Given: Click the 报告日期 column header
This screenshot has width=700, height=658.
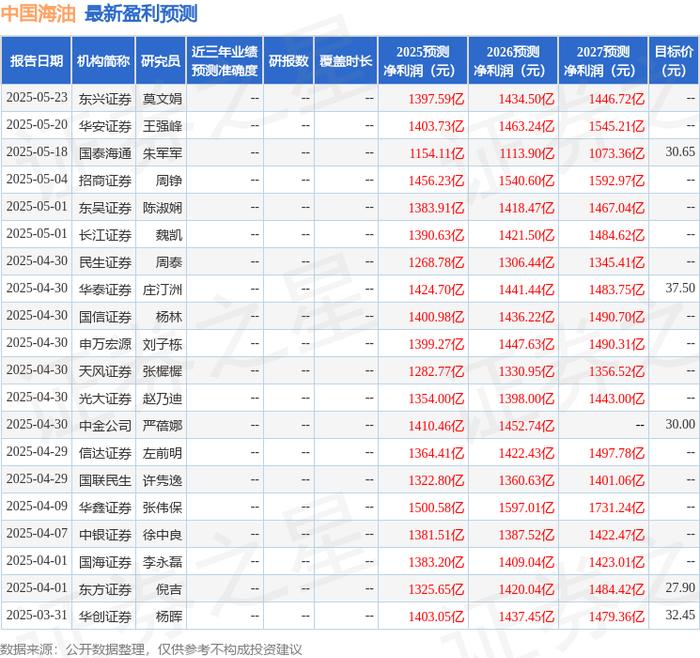Looking at the screenshot, I should pyautogui.click(x=36, y=61).
